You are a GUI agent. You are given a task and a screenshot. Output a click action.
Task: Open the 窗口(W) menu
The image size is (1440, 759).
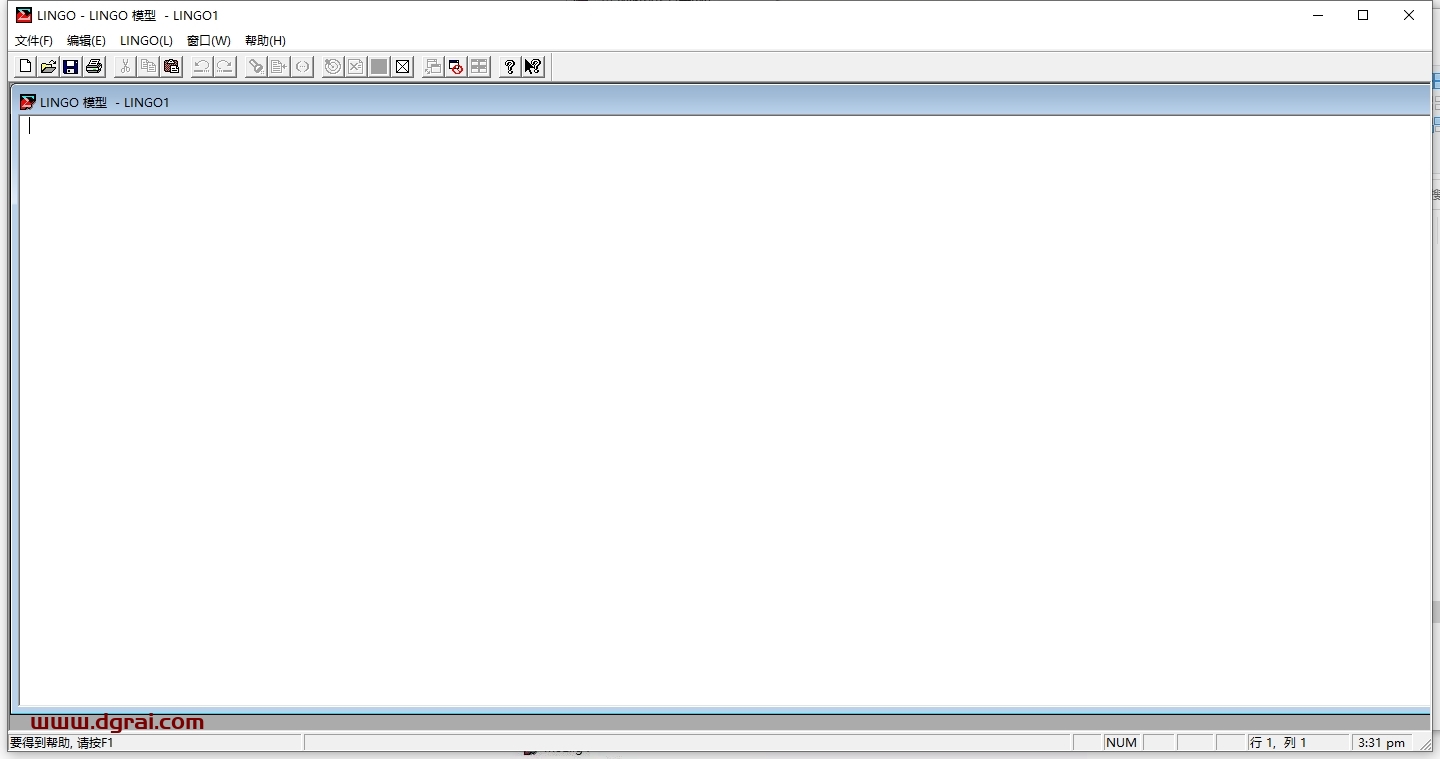[x=208, y=41]
